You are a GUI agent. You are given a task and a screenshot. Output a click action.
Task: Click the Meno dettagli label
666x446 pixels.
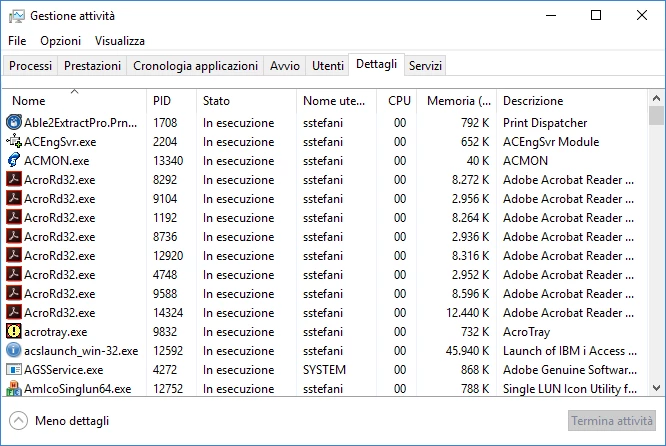coord(72,421)
